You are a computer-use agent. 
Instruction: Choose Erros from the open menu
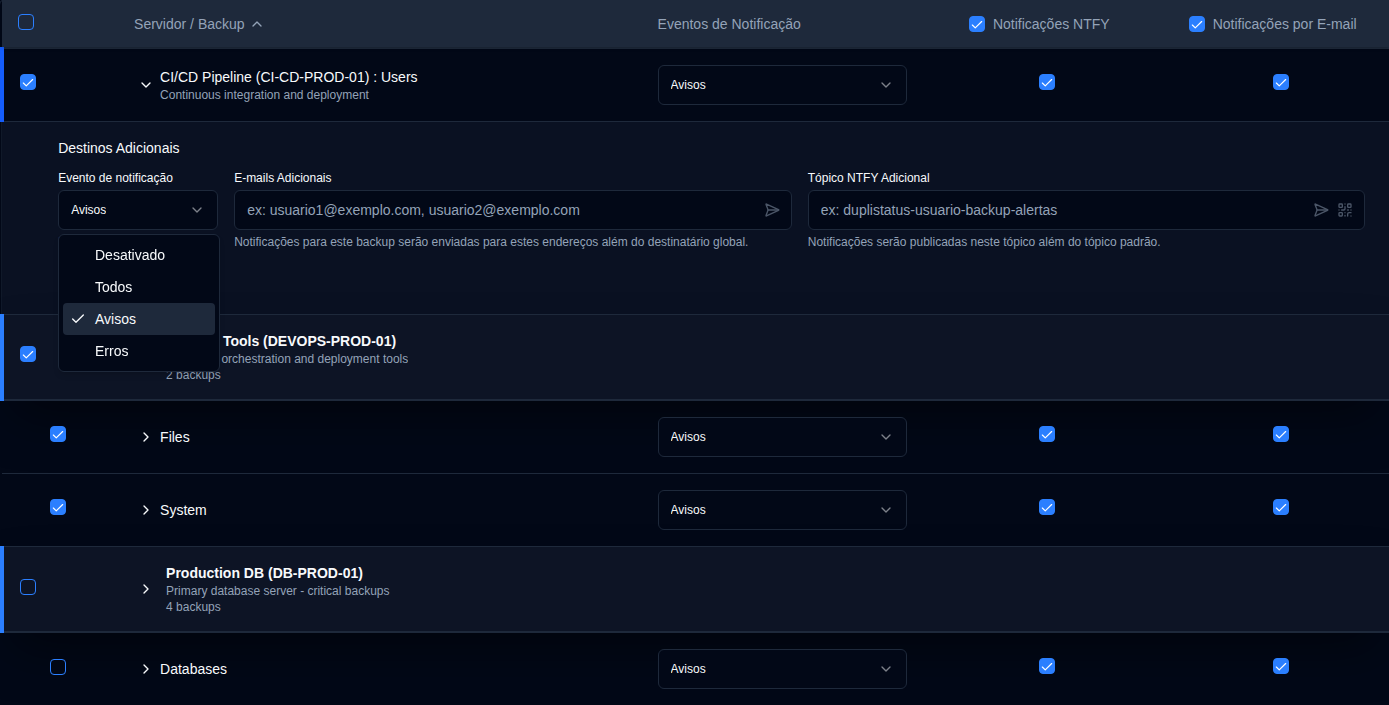tap(139, 351)
